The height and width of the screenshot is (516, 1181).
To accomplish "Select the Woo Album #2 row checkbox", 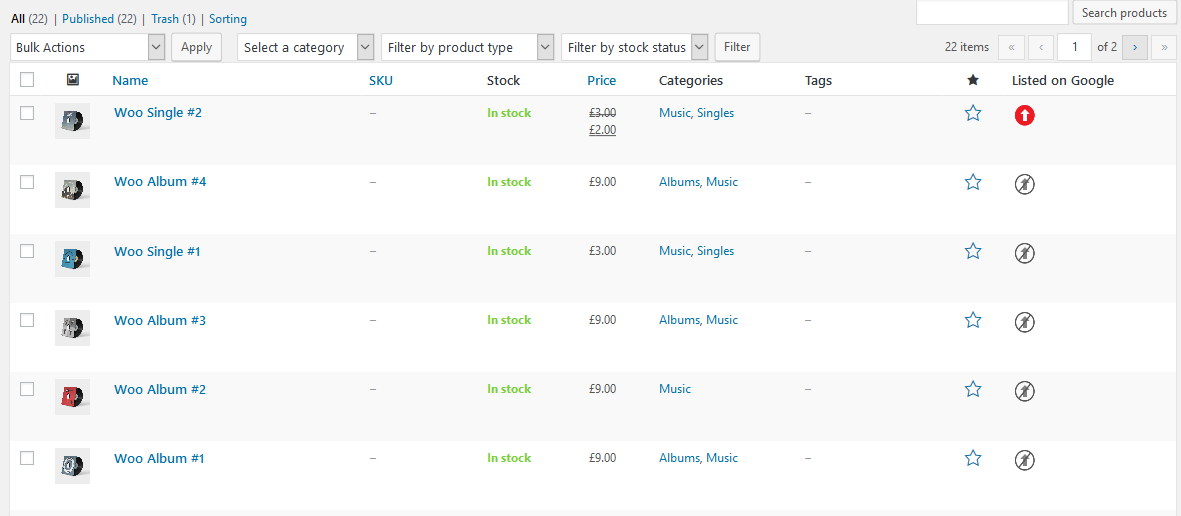I will [x=27, y=389].
